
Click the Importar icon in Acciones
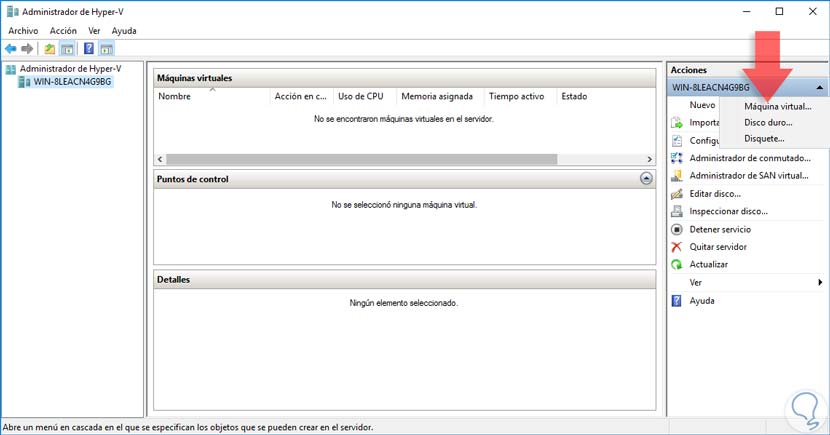pos(676,123)
